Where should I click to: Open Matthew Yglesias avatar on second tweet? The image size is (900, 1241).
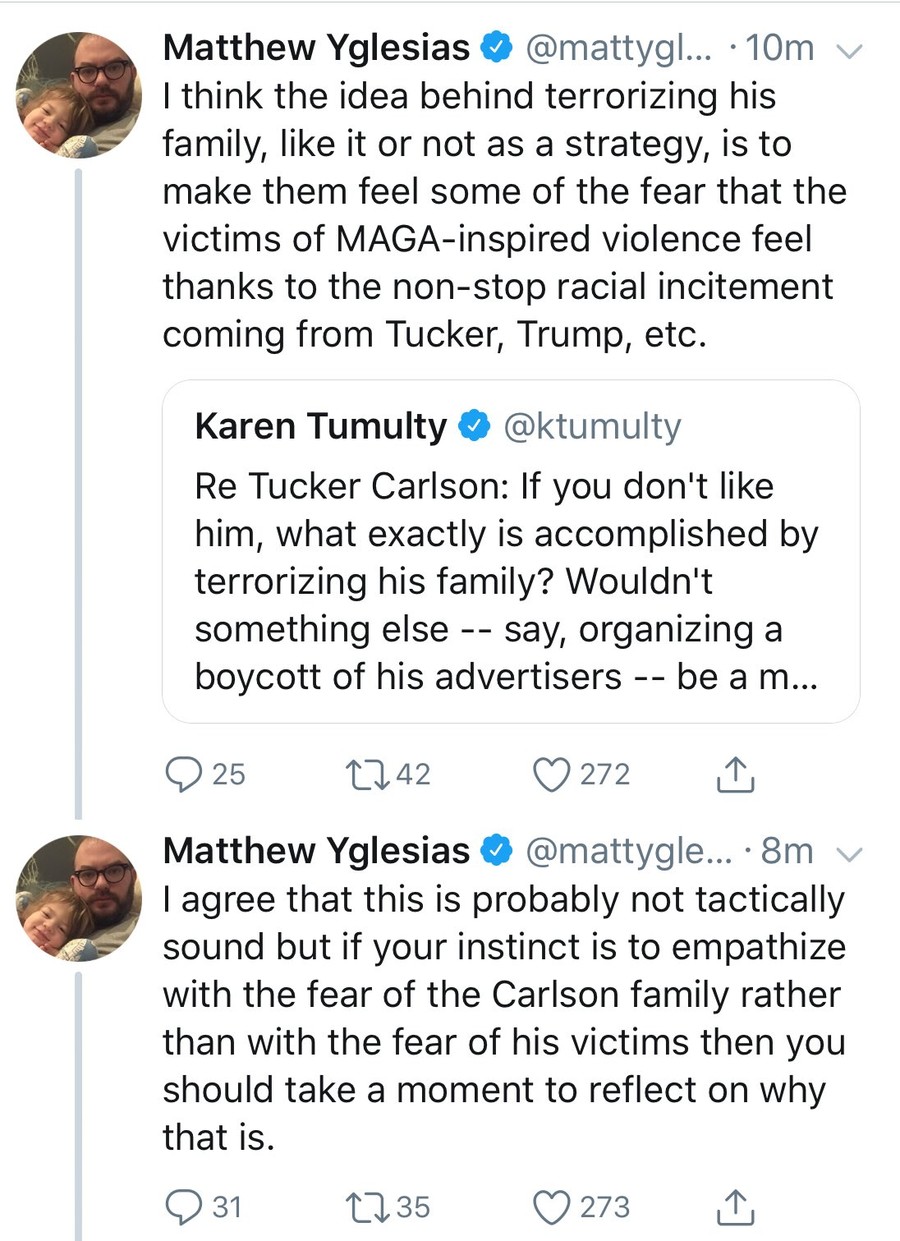(x=77, y=897)
